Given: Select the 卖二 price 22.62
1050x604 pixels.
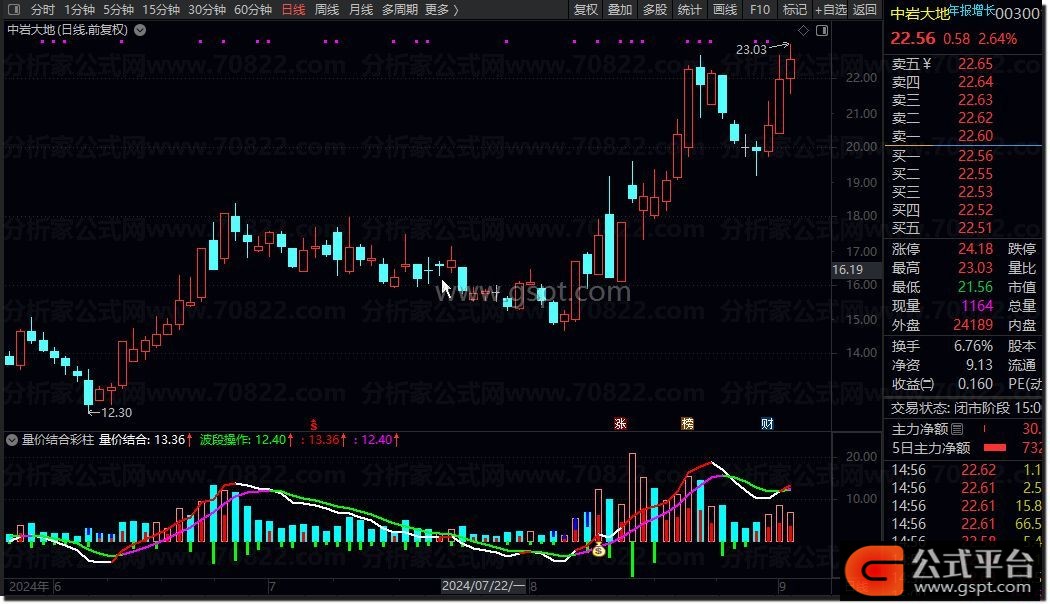Looking at the screenshot, I should pos(975,118).
